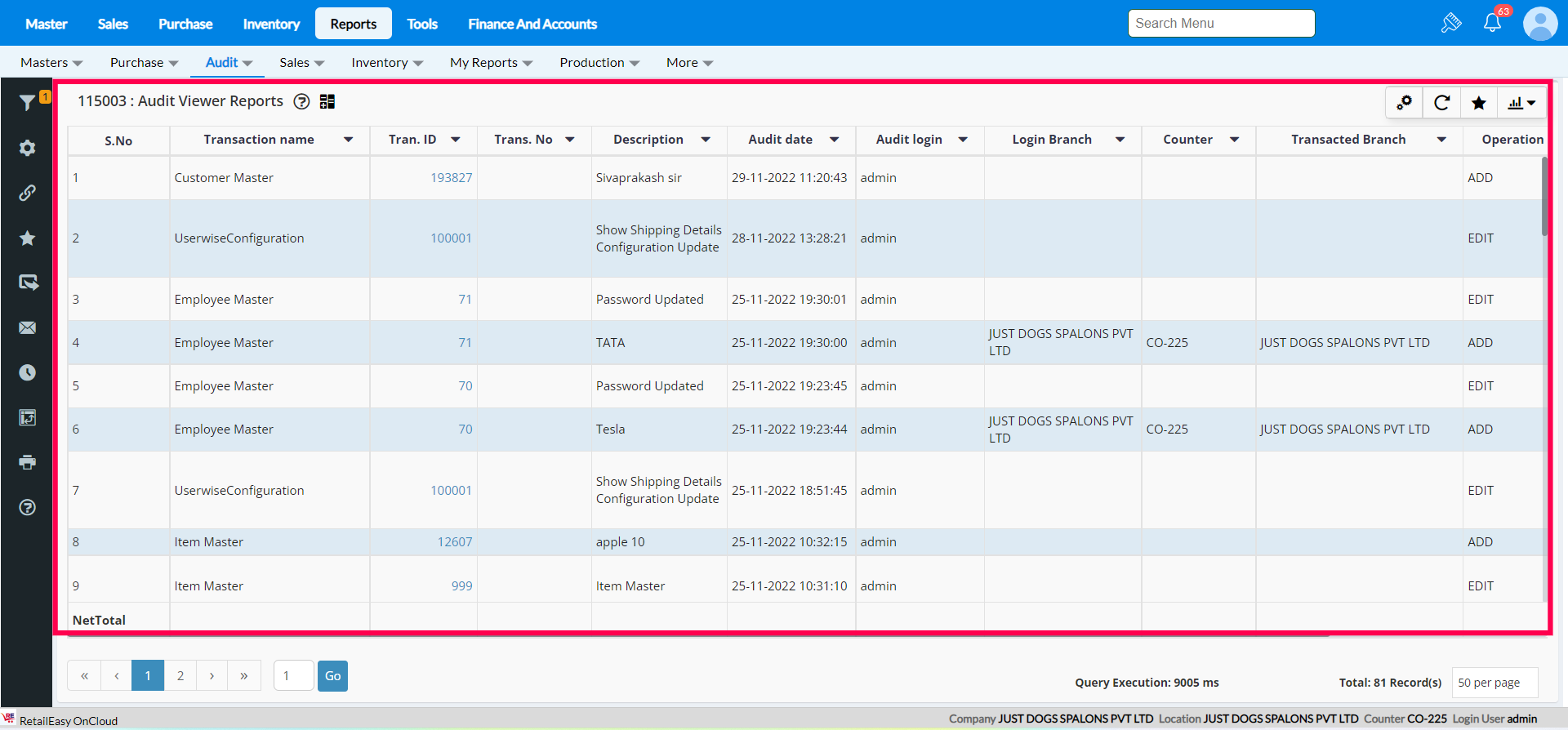The image size is (1568, 730).
Task: Open the chart type dropdown button
Action: 1521,103
